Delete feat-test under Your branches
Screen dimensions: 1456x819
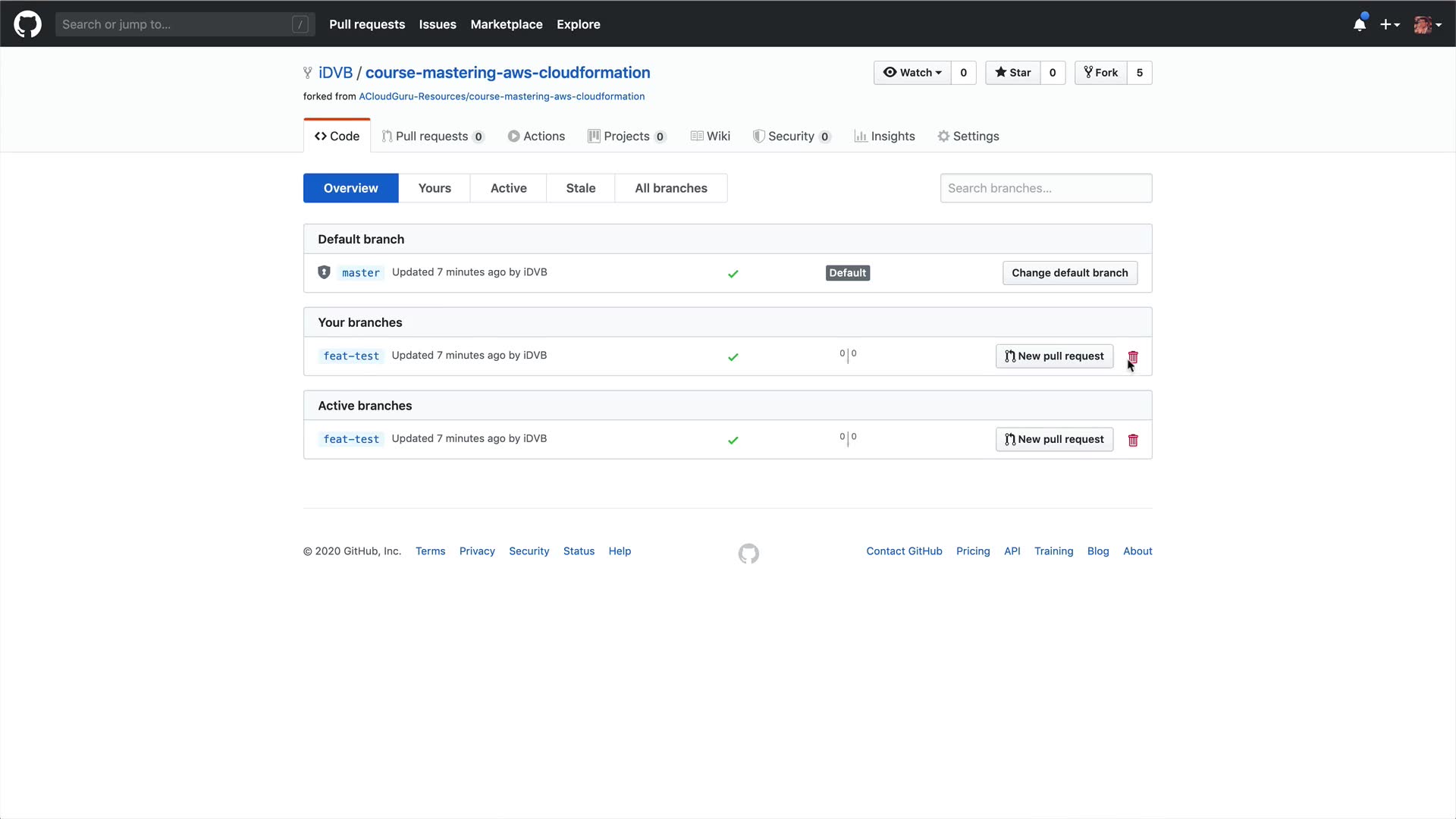1133,357
